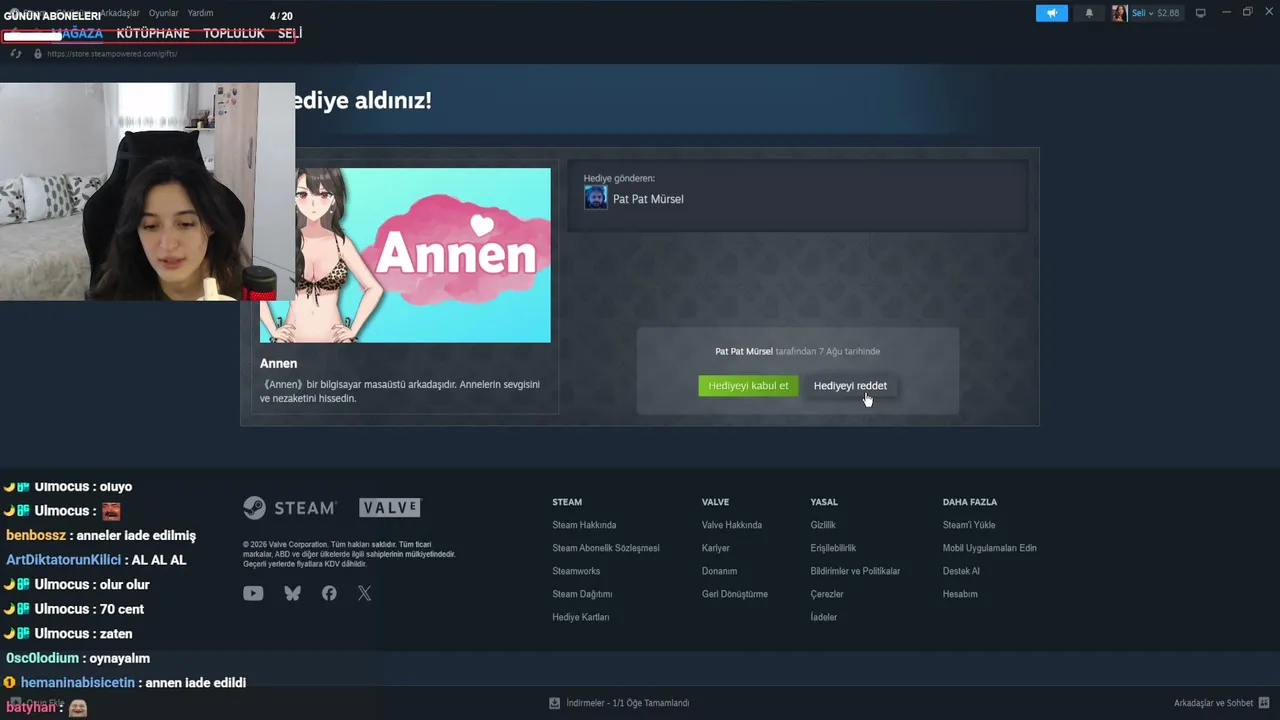Open the Arkadaşlar menu
The height and width of the screenshot is (720, 1280).
click(119, 13)
